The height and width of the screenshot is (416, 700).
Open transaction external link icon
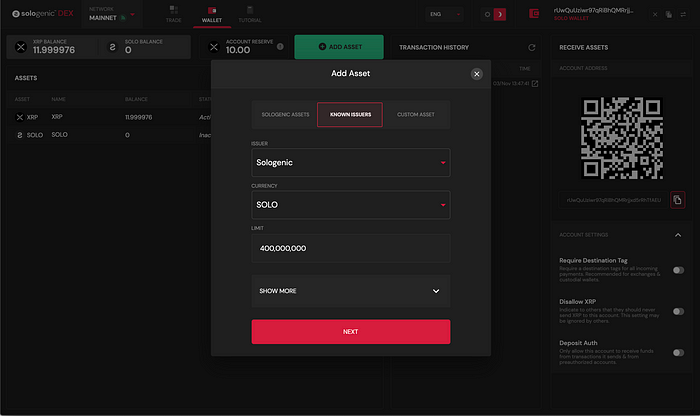click(535, 83)
